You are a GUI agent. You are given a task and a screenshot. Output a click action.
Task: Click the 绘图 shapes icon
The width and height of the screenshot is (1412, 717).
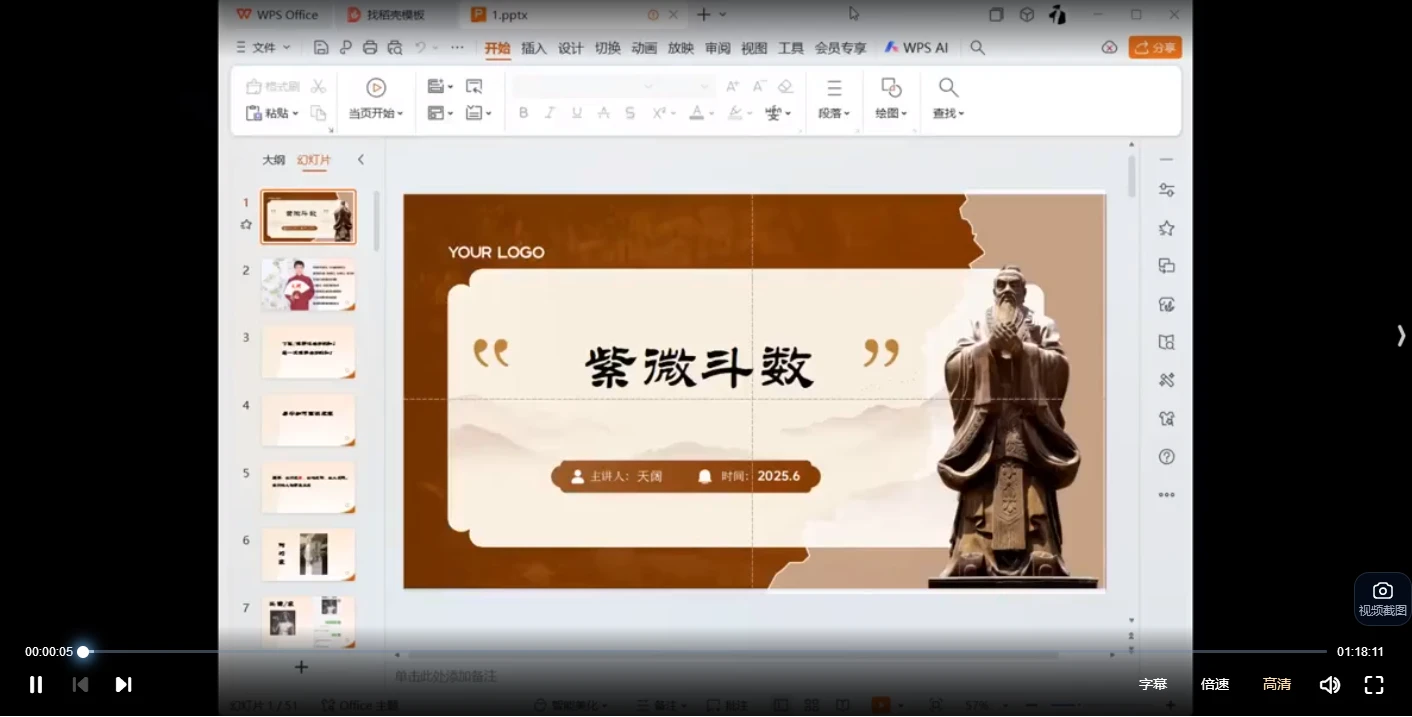(891, 88)
